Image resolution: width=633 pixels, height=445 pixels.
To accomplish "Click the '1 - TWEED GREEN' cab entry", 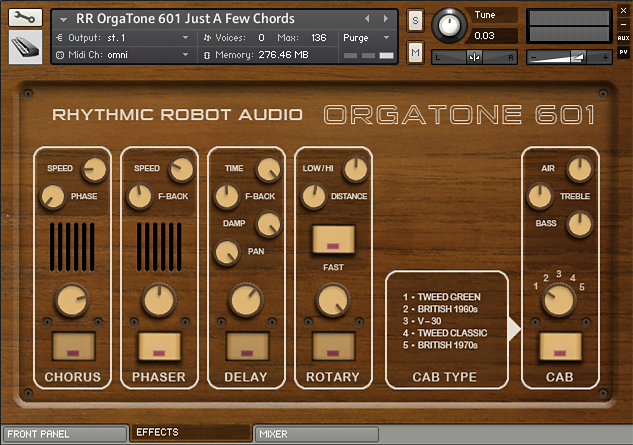I will (x=442, y=297).
